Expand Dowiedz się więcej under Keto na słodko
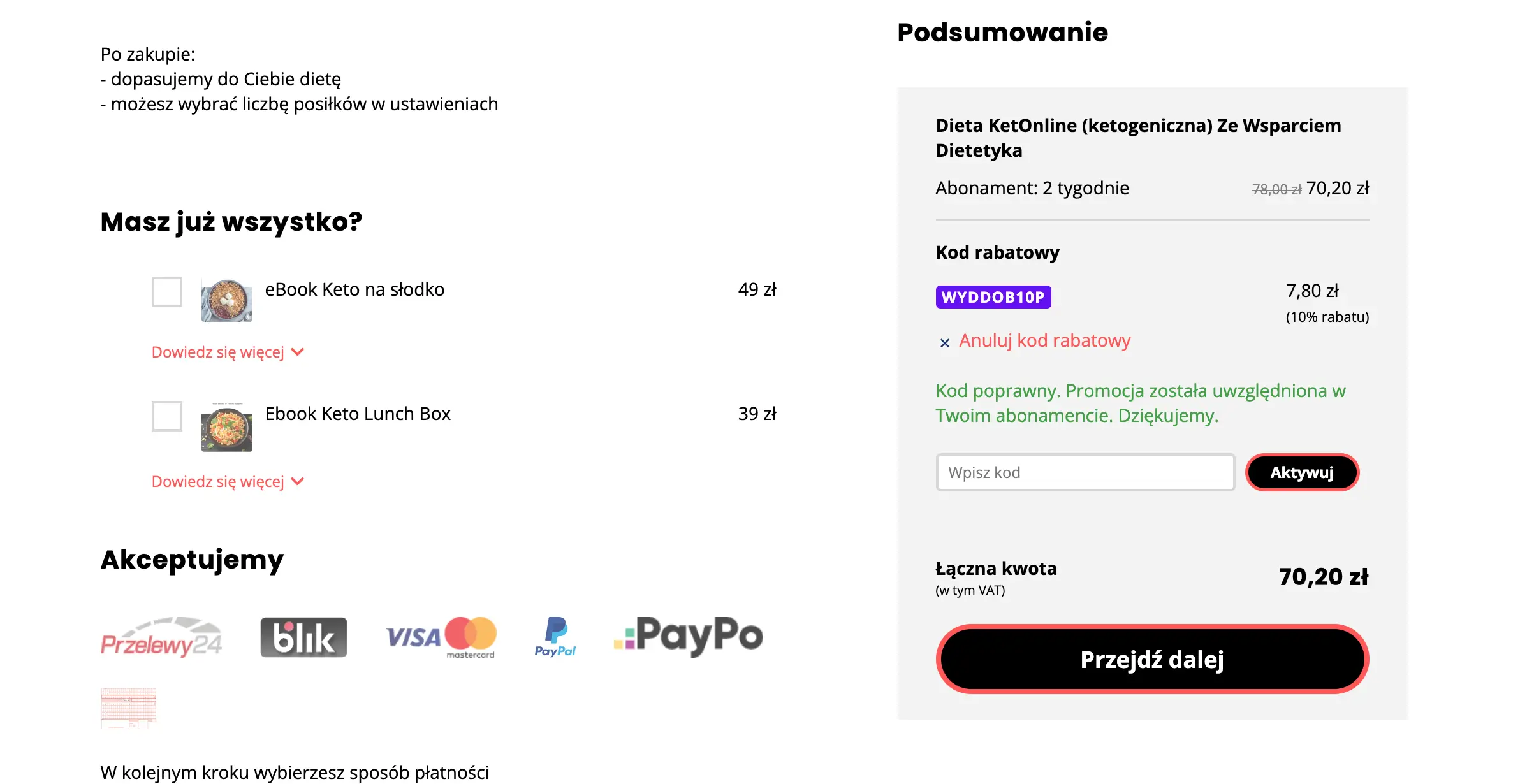This screenshot has height=784, width=1534. pos(228,352)
